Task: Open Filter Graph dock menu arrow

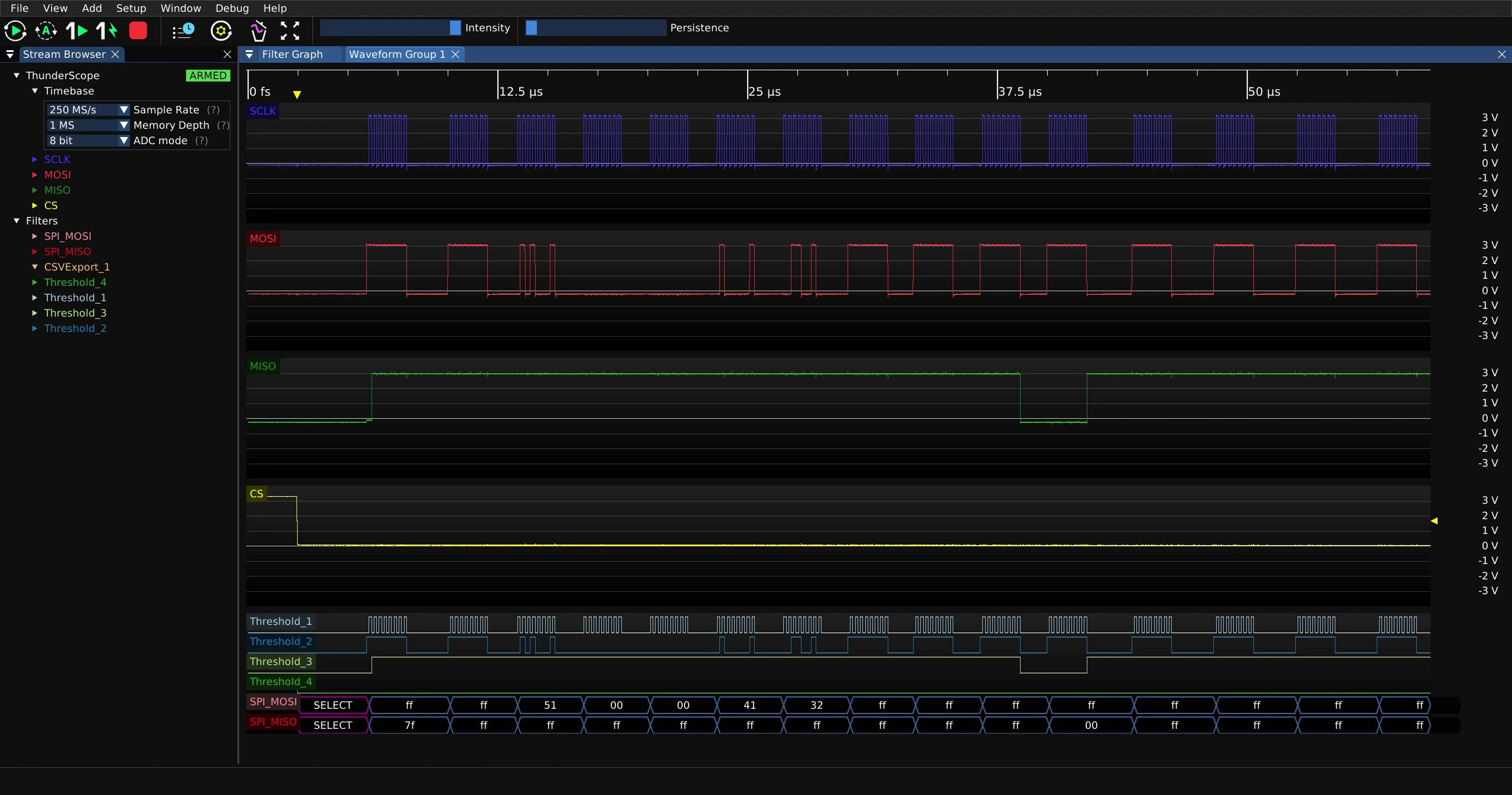Action: click(x=249, y=54)
